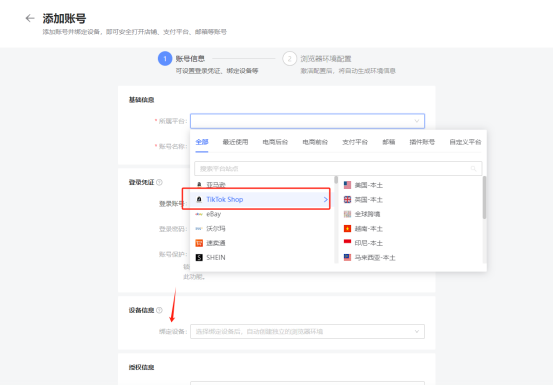Click the Malaysia flag for 马来西亚-本土
The image size is (554, 386).
347,257
